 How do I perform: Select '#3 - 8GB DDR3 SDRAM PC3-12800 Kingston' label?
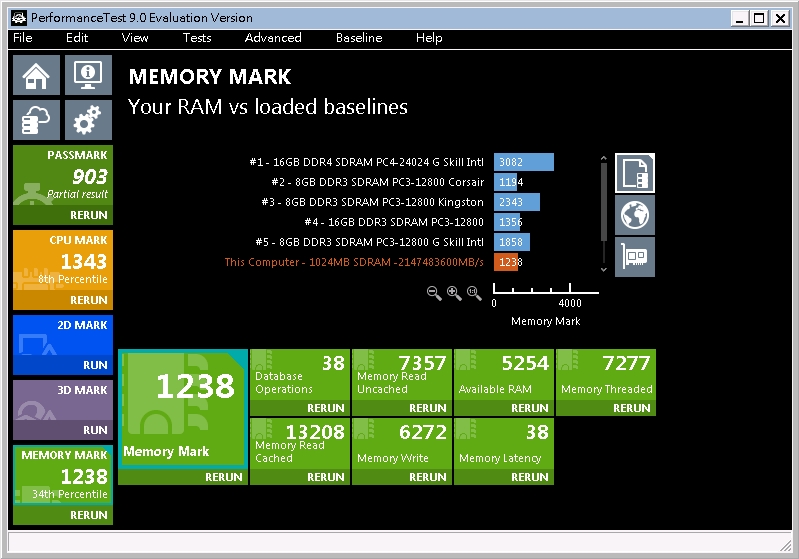pyautogui.click(x=372, y=202)
